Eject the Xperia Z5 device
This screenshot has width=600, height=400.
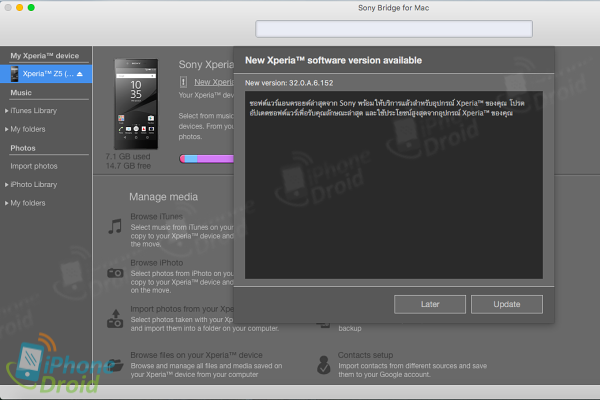(x=80, y=74)
